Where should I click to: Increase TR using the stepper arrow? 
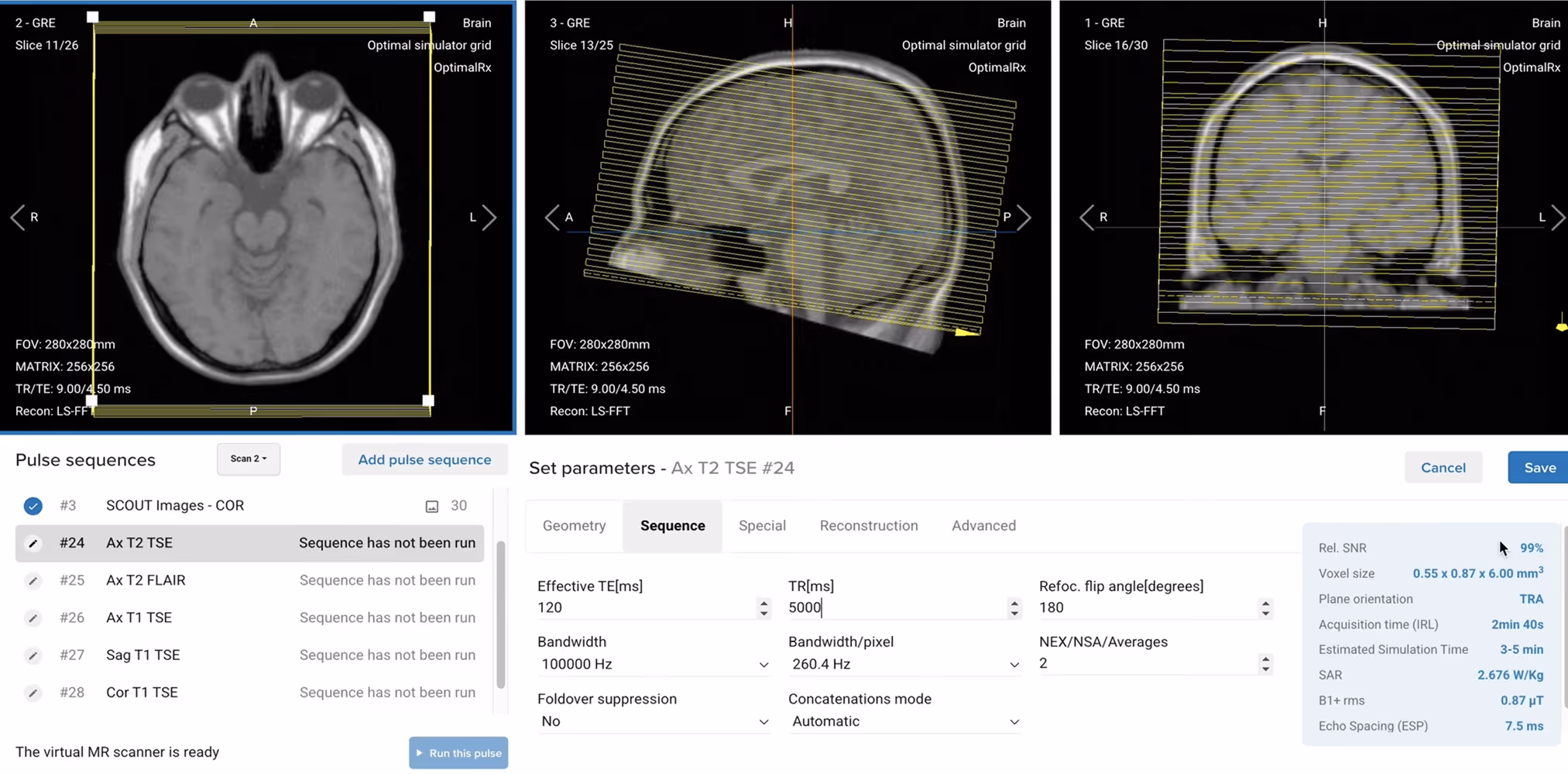(1014, 604)
